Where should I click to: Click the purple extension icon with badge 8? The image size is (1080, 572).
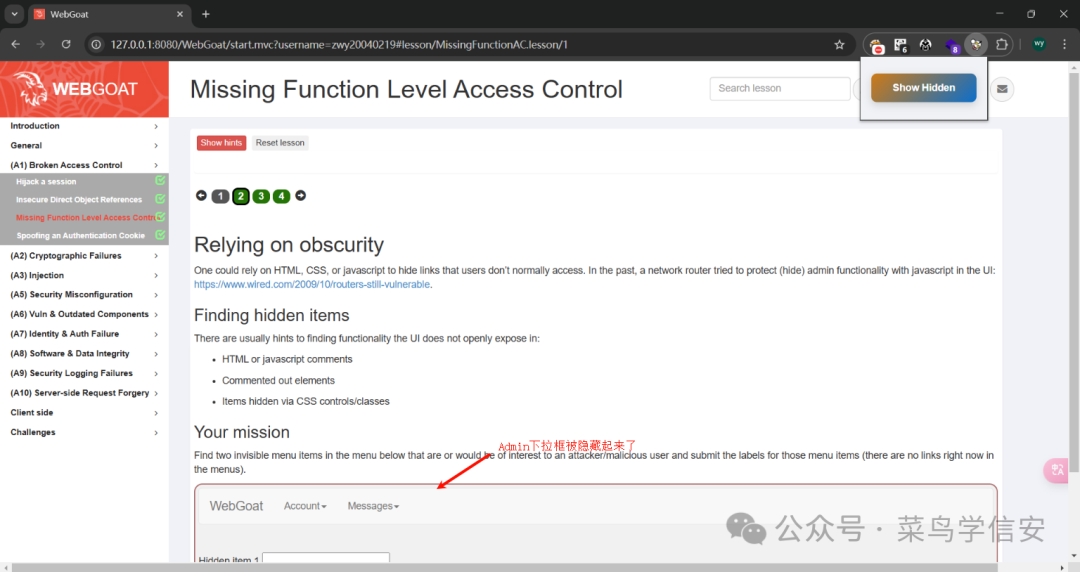click(952, 46)
